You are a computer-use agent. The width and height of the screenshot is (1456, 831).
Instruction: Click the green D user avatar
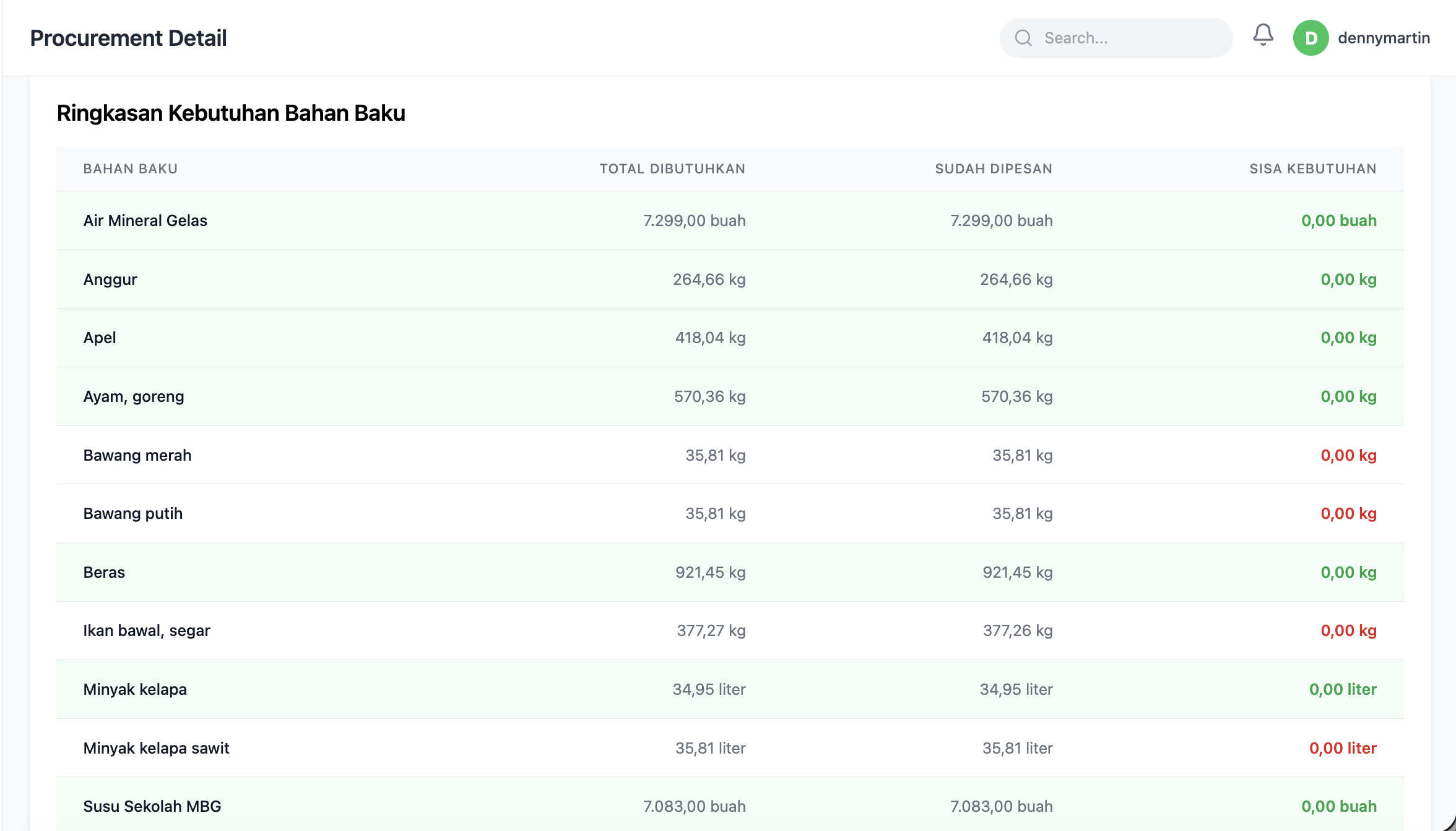[x=1311, y=38]
